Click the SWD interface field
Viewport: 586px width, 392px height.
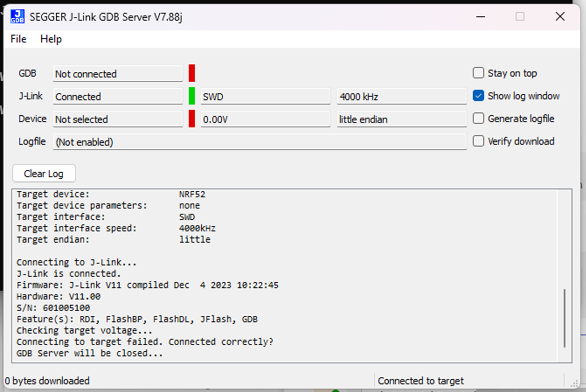pos(265,96)
